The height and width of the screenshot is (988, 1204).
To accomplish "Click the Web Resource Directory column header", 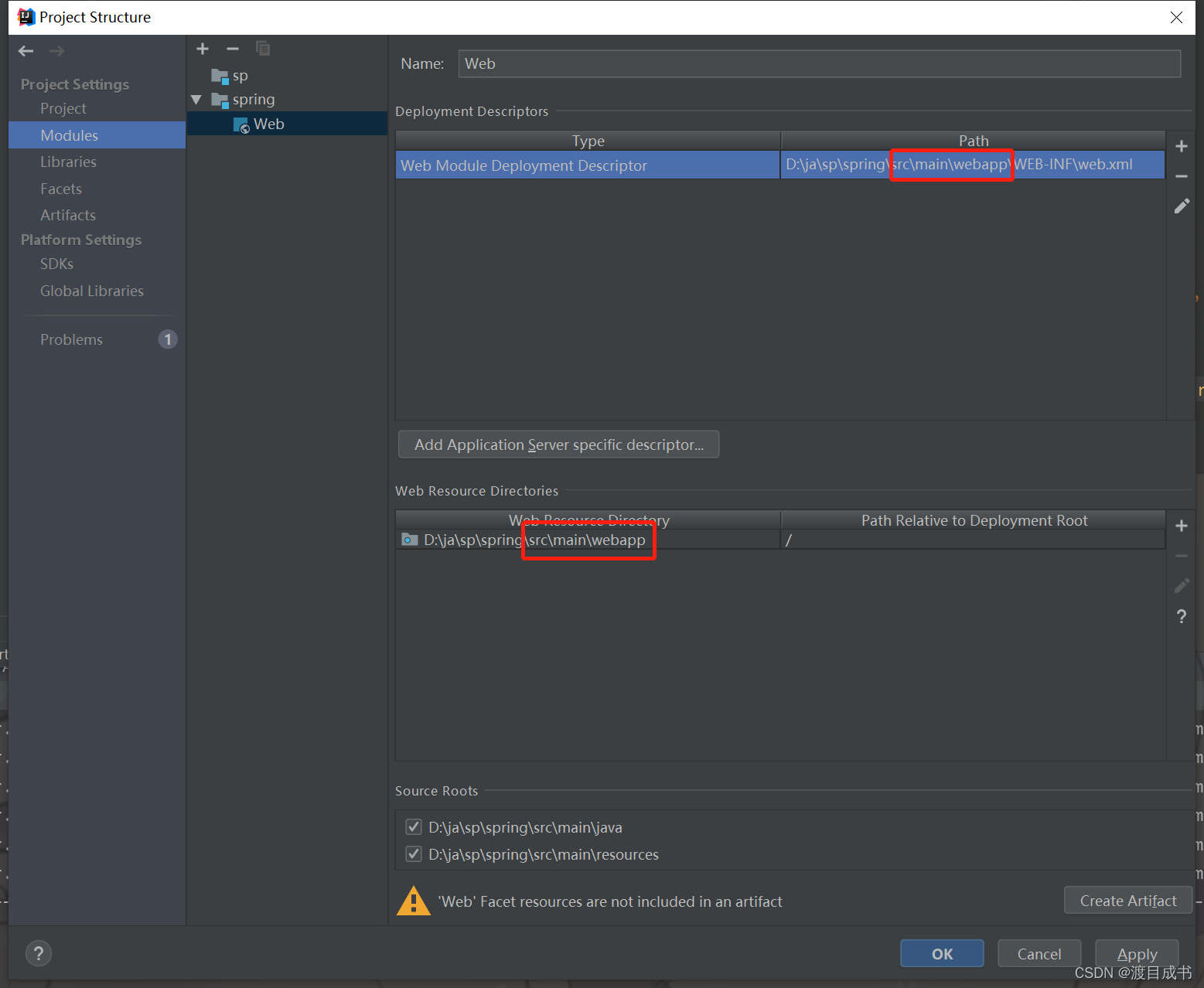I will (x=588, y=520).
